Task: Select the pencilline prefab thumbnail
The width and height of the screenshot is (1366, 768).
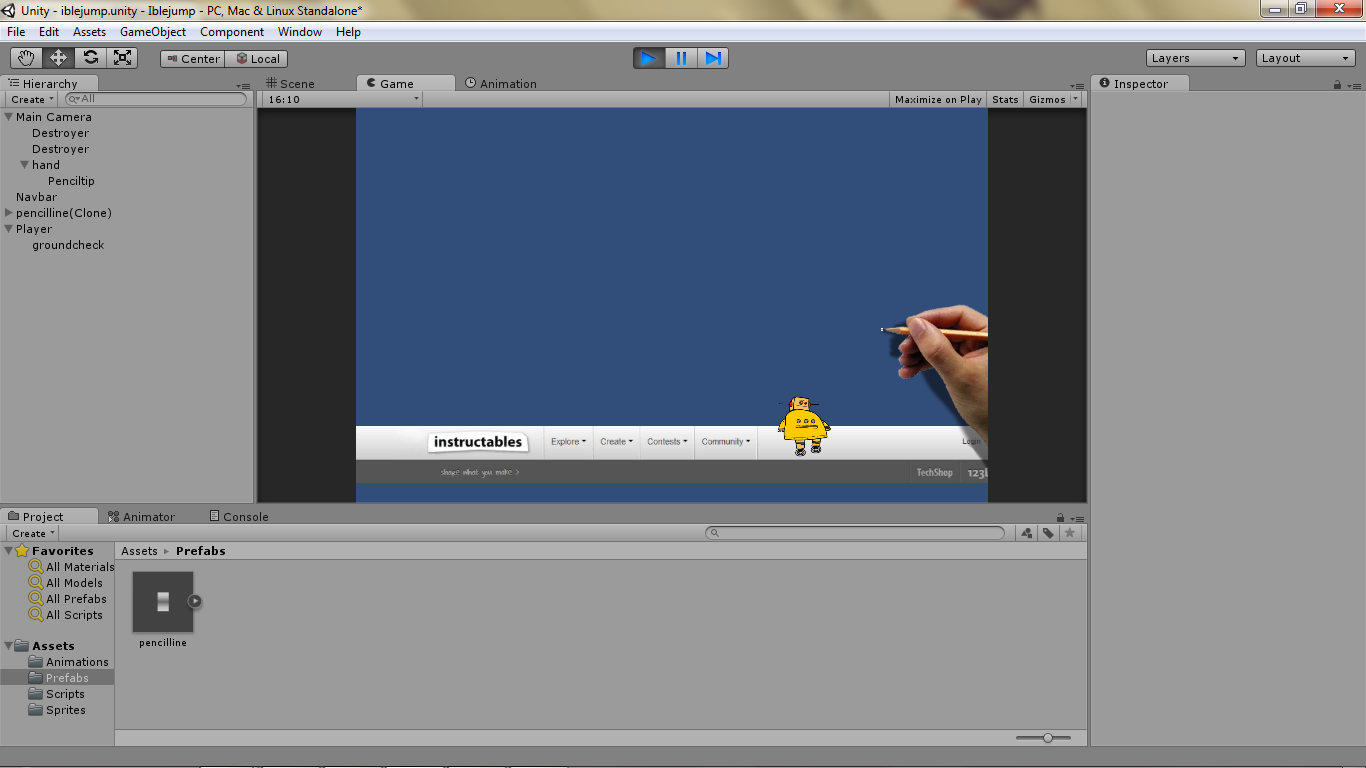Action: (161, 600)
